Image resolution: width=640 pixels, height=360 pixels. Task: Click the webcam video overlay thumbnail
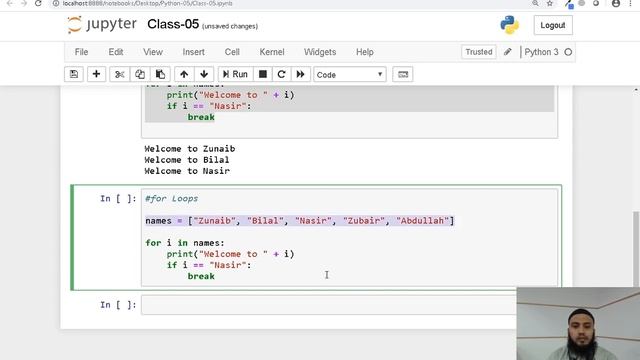[578, 324]
